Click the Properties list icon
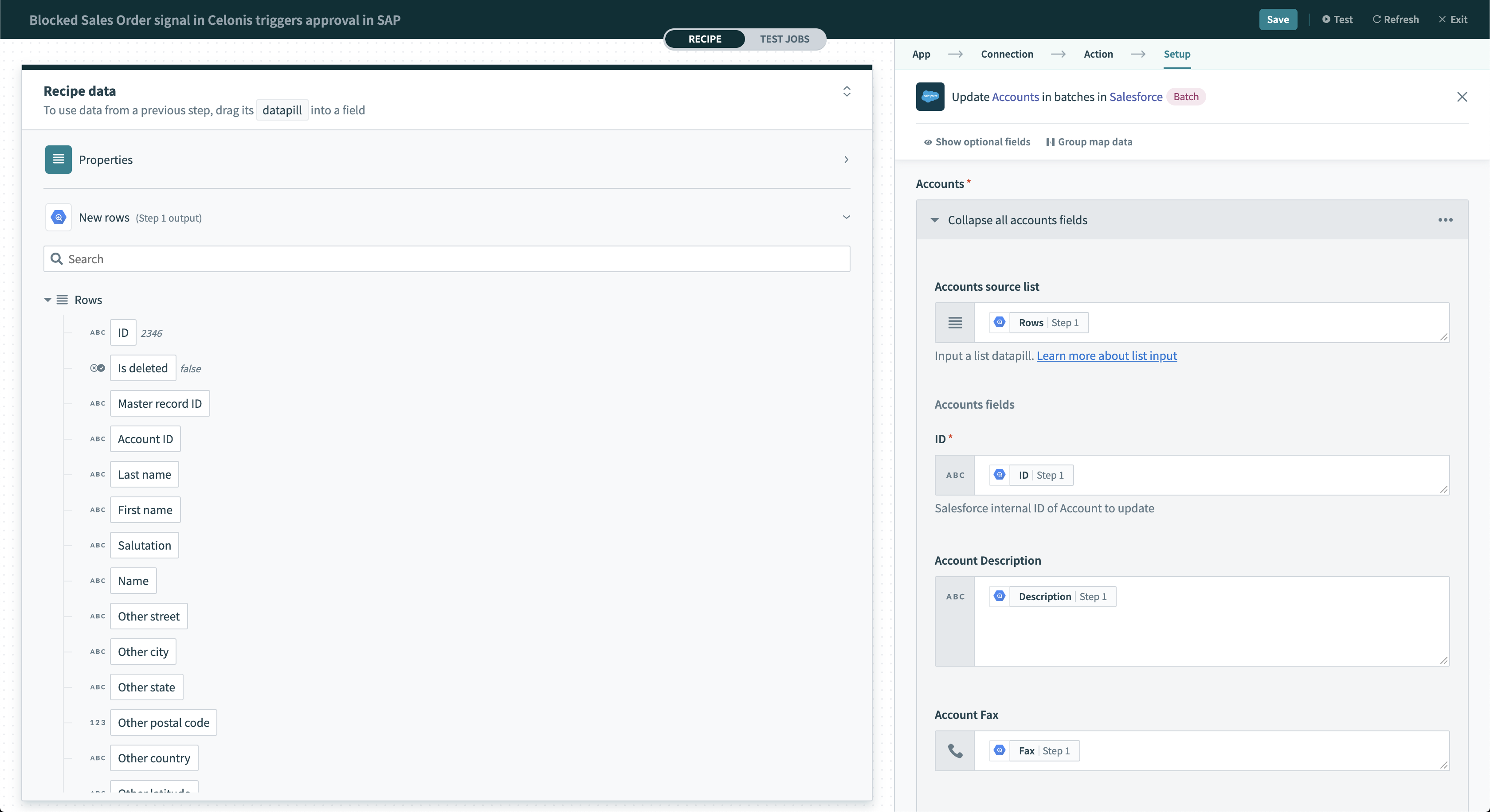Viewport: 1490px width, 812px height. [x=58, y=159]
